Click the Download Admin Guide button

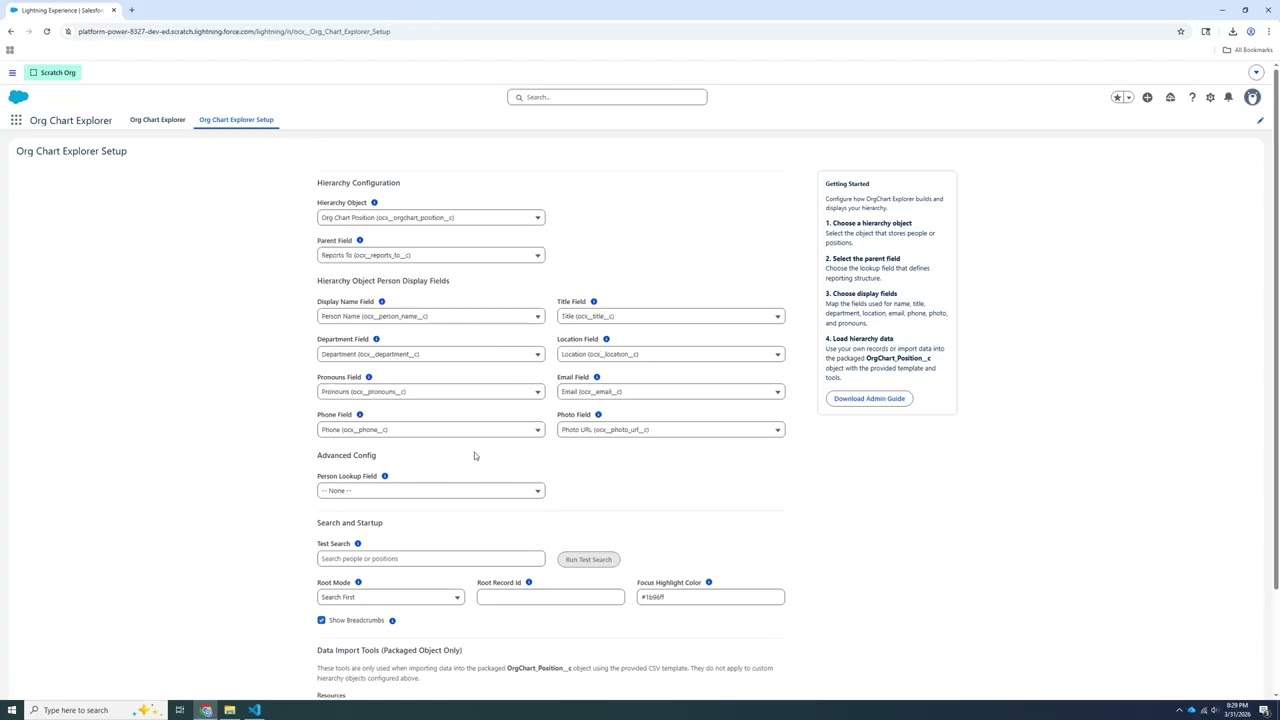point(869,399)
